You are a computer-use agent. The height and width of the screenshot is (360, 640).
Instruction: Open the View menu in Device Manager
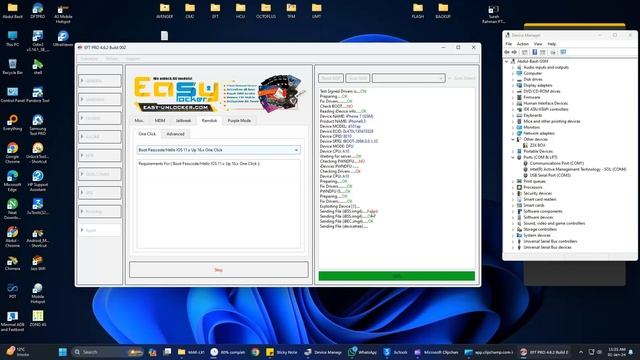click(x=538, y=44)
